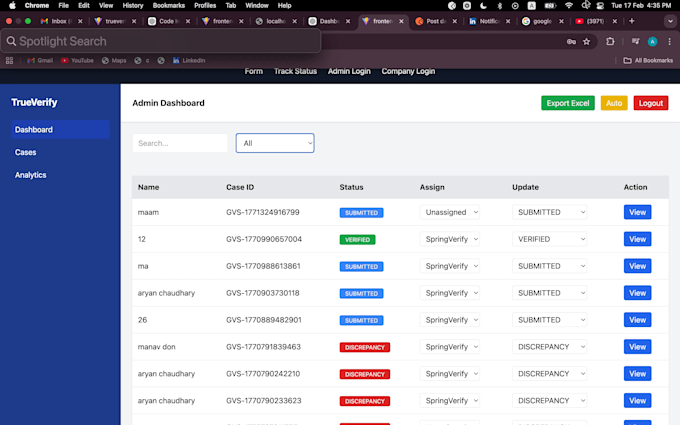Image resolution: width=680 pixels, height=425 pixels.
Task: View case GVS-1770990657004
Action: click(x=638, y=239)
